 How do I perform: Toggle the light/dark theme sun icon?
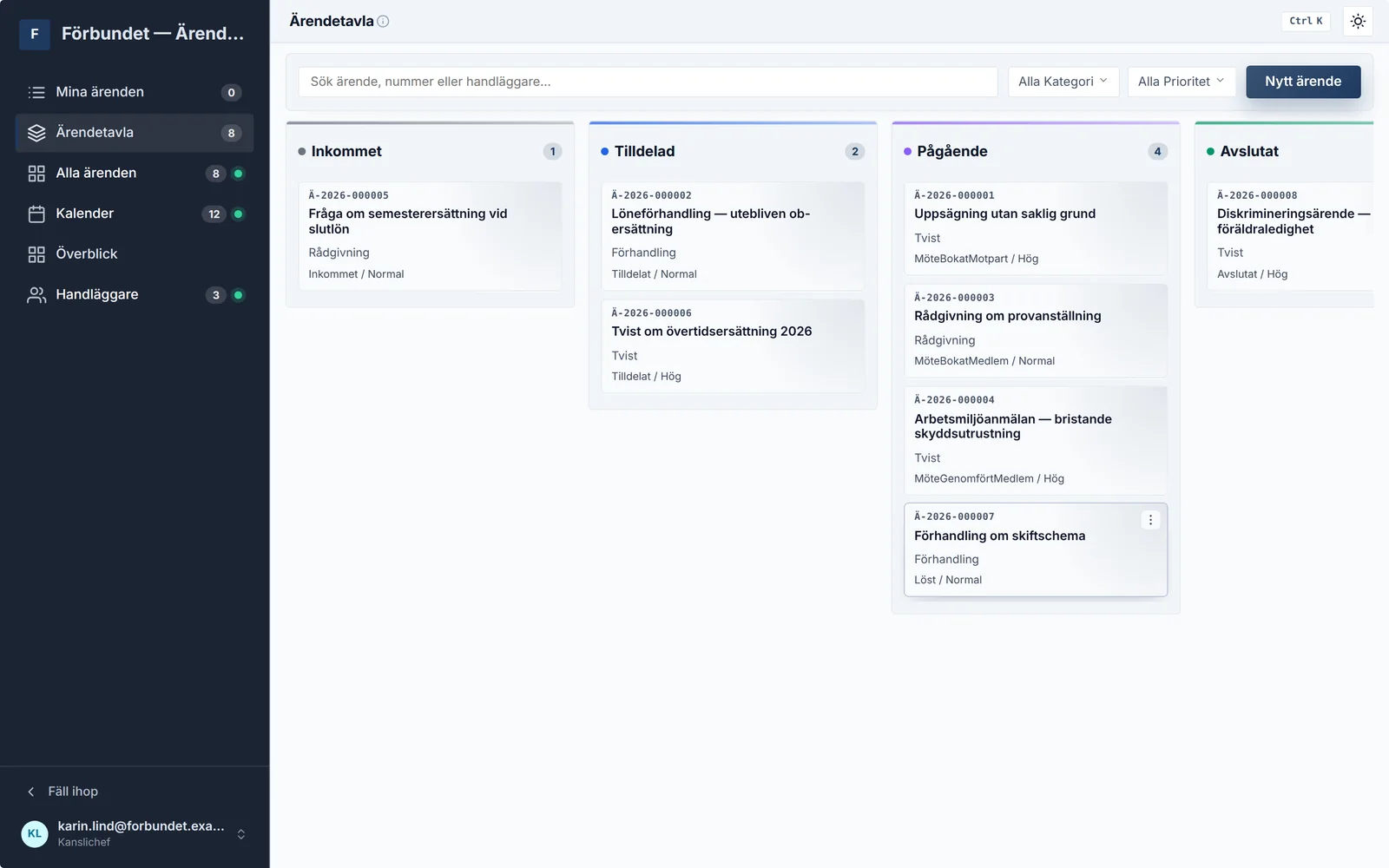pyautogui.click(x=1358, y=21)
